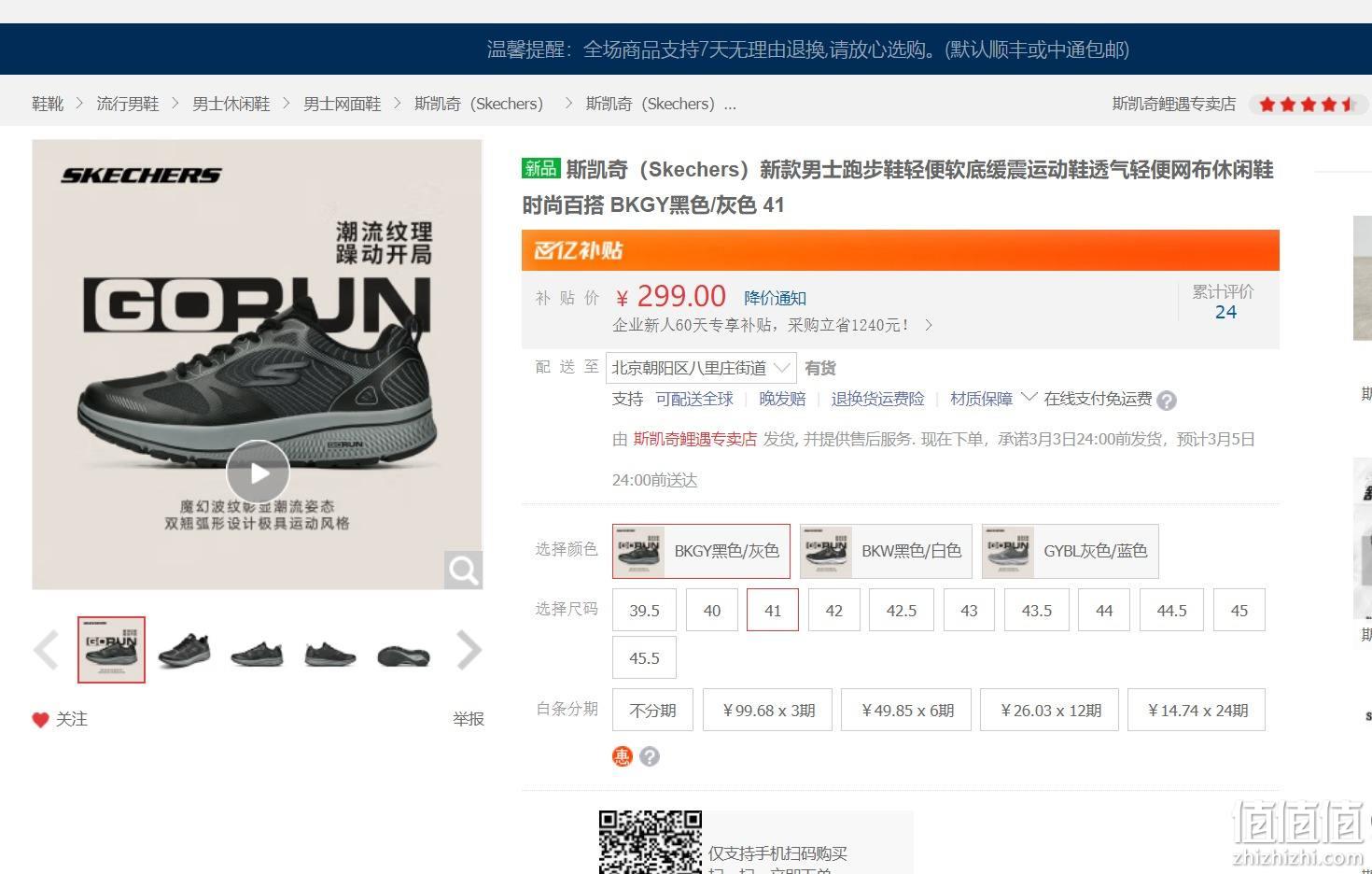Open the help icon next to 惠
Viewport: 1372px width, 874px height.
click(650, 756)
